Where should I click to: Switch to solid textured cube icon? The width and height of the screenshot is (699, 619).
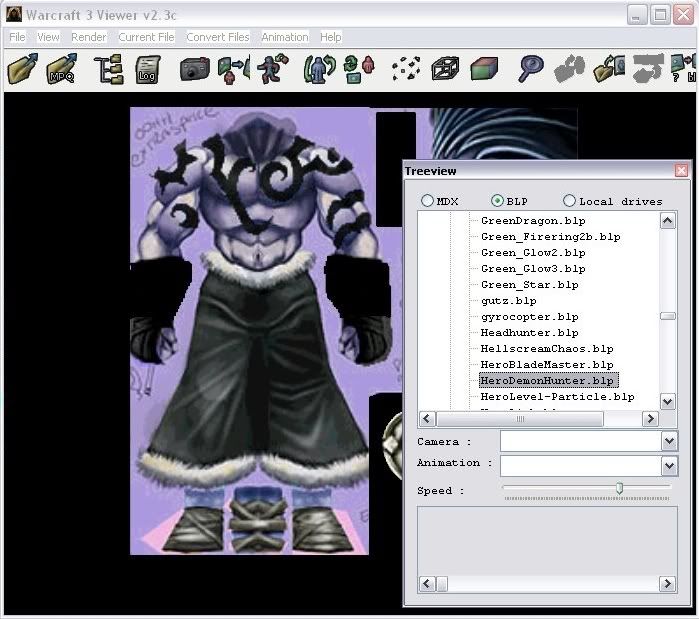[x=484, y=69]
